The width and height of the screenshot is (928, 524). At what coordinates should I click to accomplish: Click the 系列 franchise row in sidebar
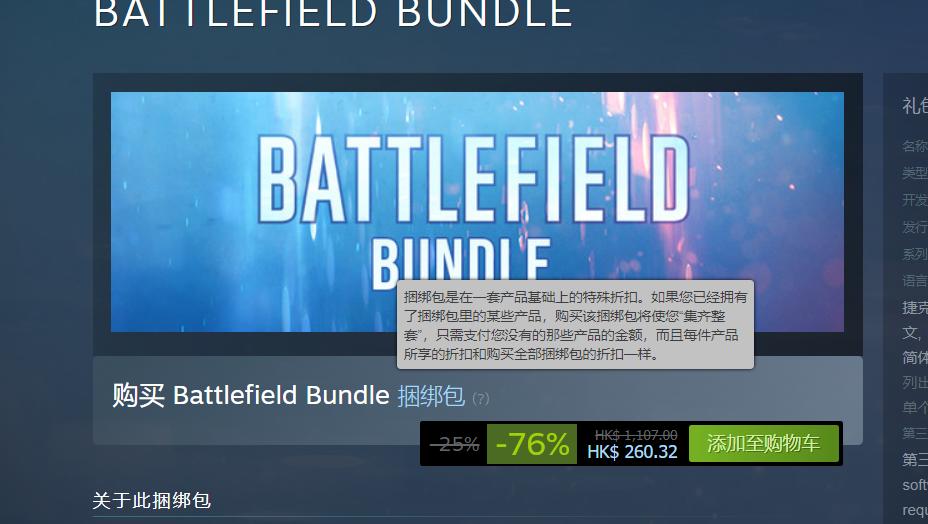coord(914,253)
